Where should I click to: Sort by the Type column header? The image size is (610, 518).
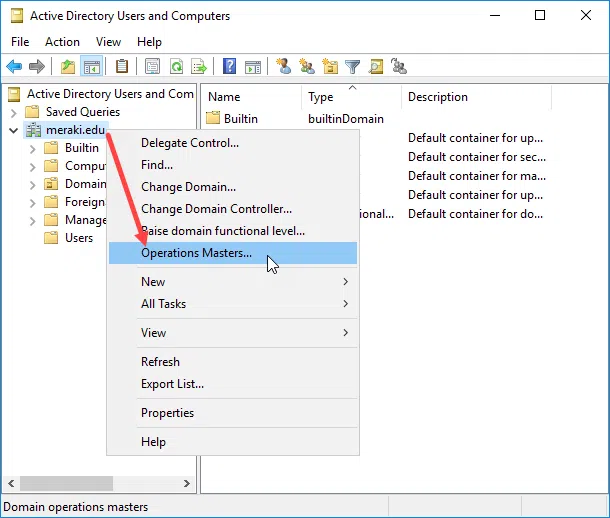(352, 97)
